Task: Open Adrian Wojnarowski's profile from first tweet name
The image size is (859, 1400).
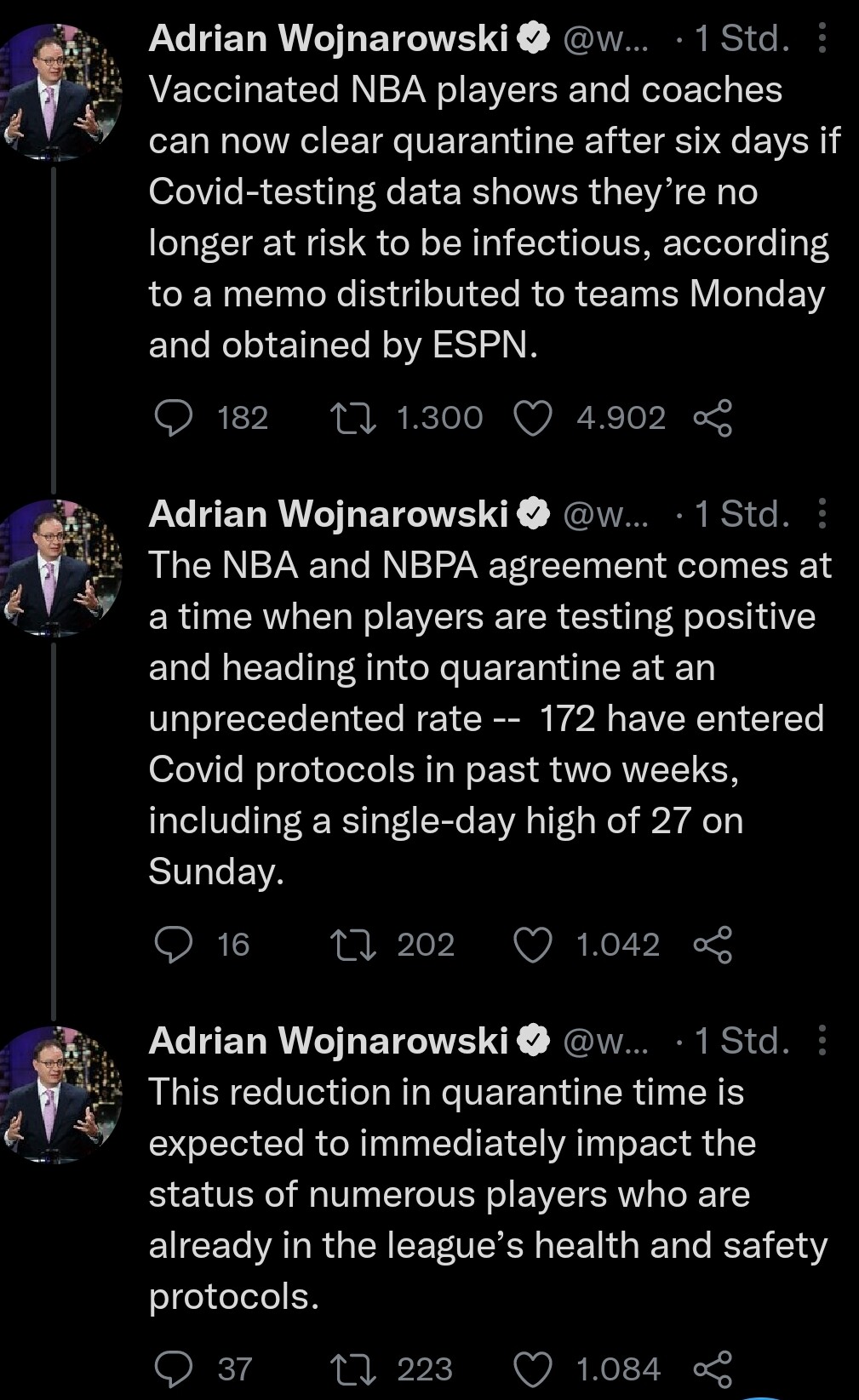Action: (328, 38)
